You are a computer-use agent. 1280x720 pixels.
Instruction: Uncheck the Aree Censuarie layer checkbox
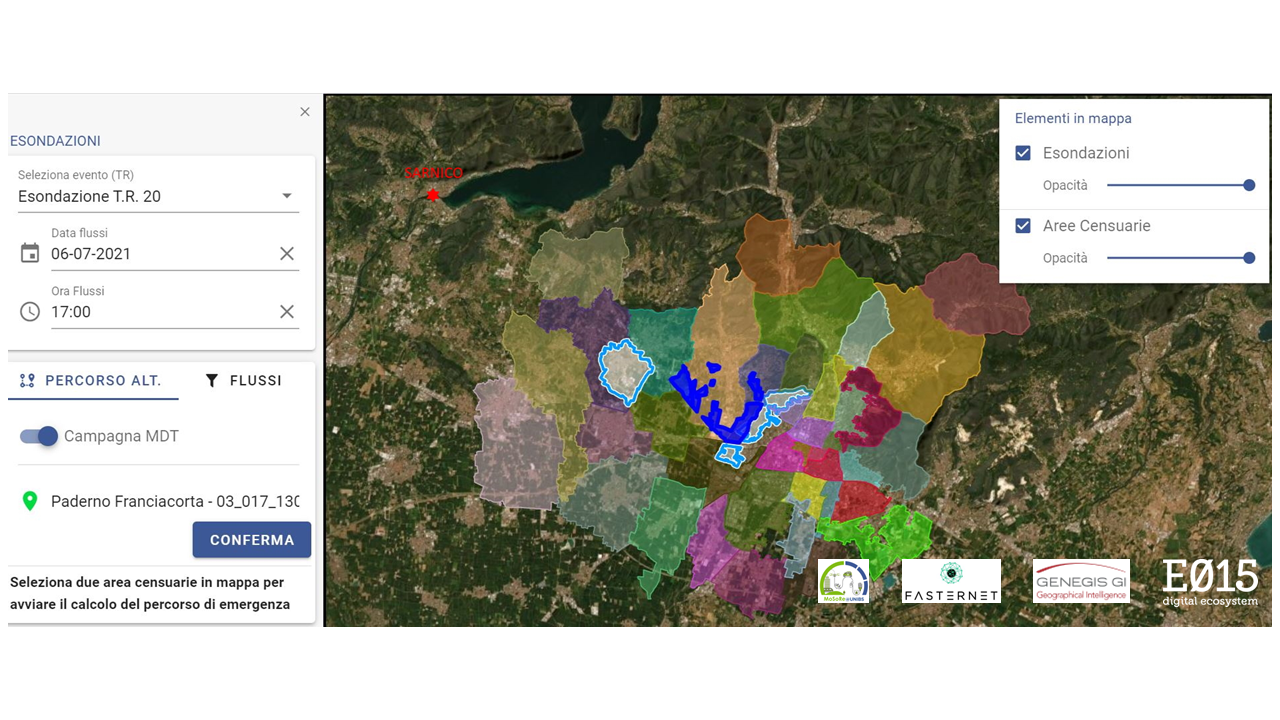1023,226
